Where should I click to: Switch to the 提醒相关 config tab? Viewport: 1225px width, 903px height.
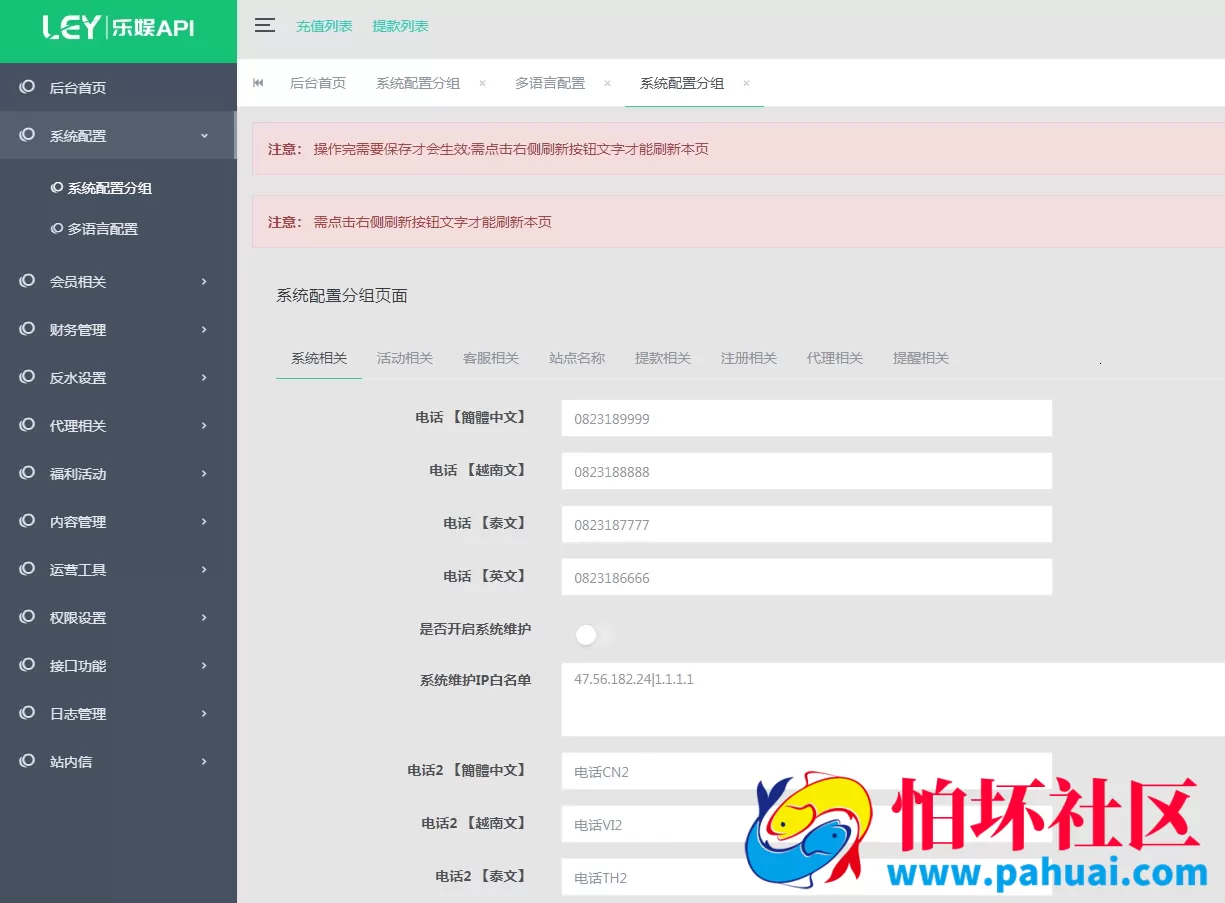click(x=921, y=358)
